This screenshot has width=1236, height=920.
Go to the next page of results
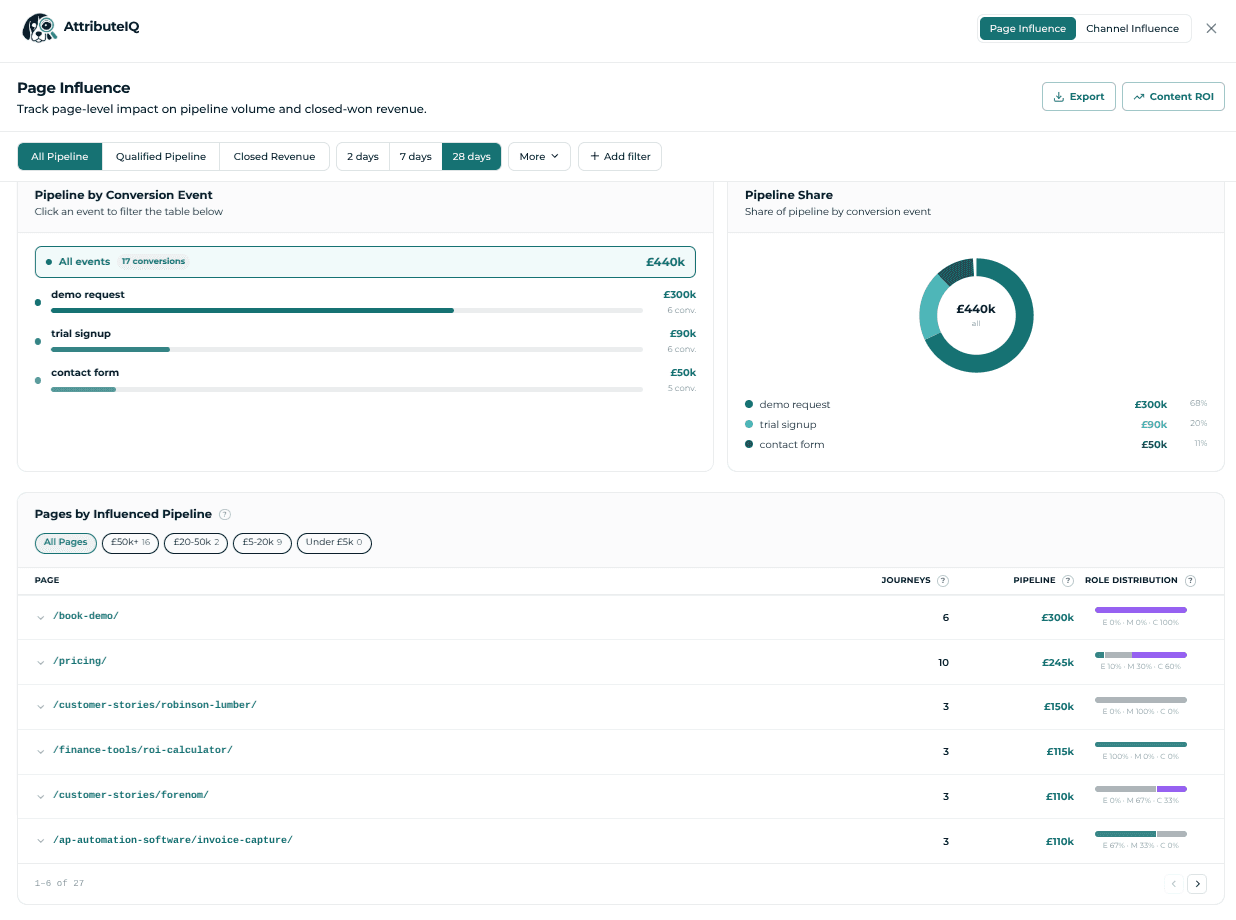coord(1197,883)
